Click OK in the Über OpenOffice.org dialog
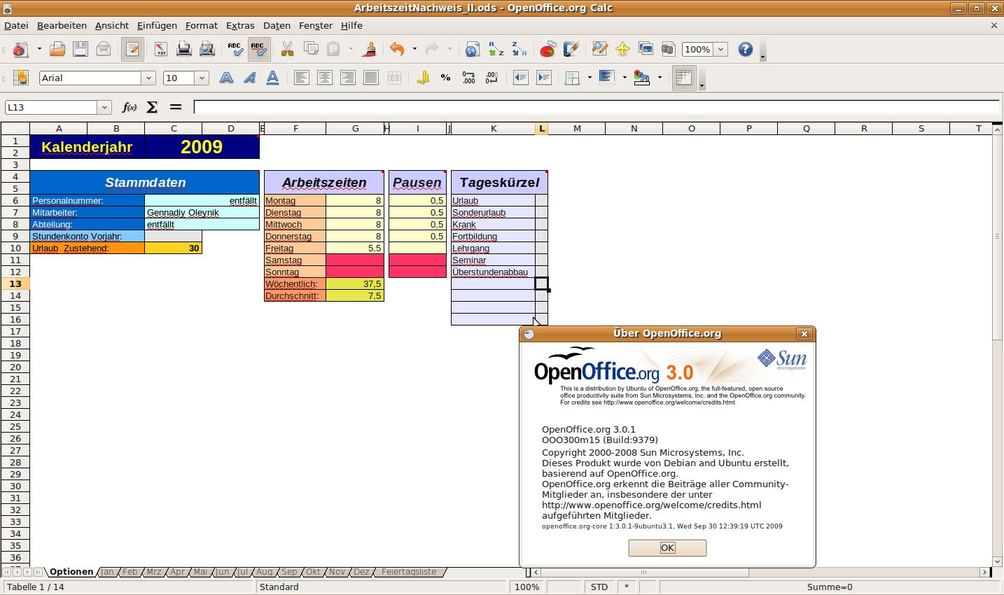 pos(667,548)
